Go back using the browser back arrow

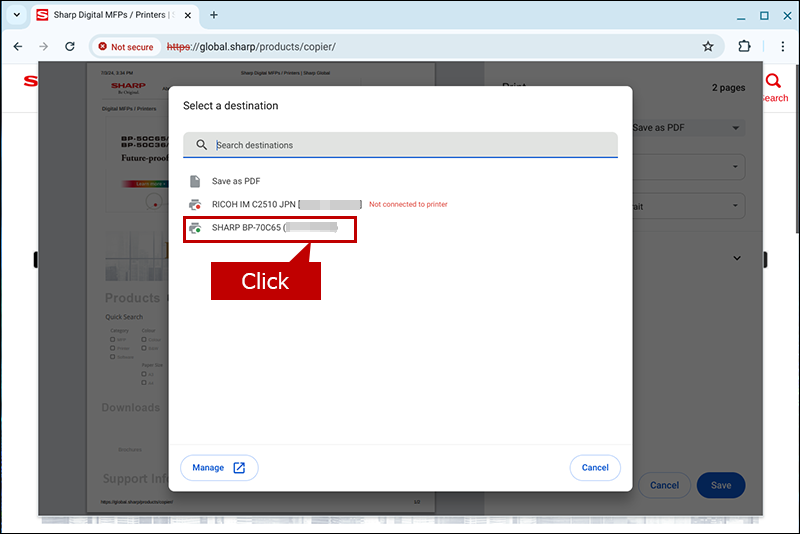[18, 46]
